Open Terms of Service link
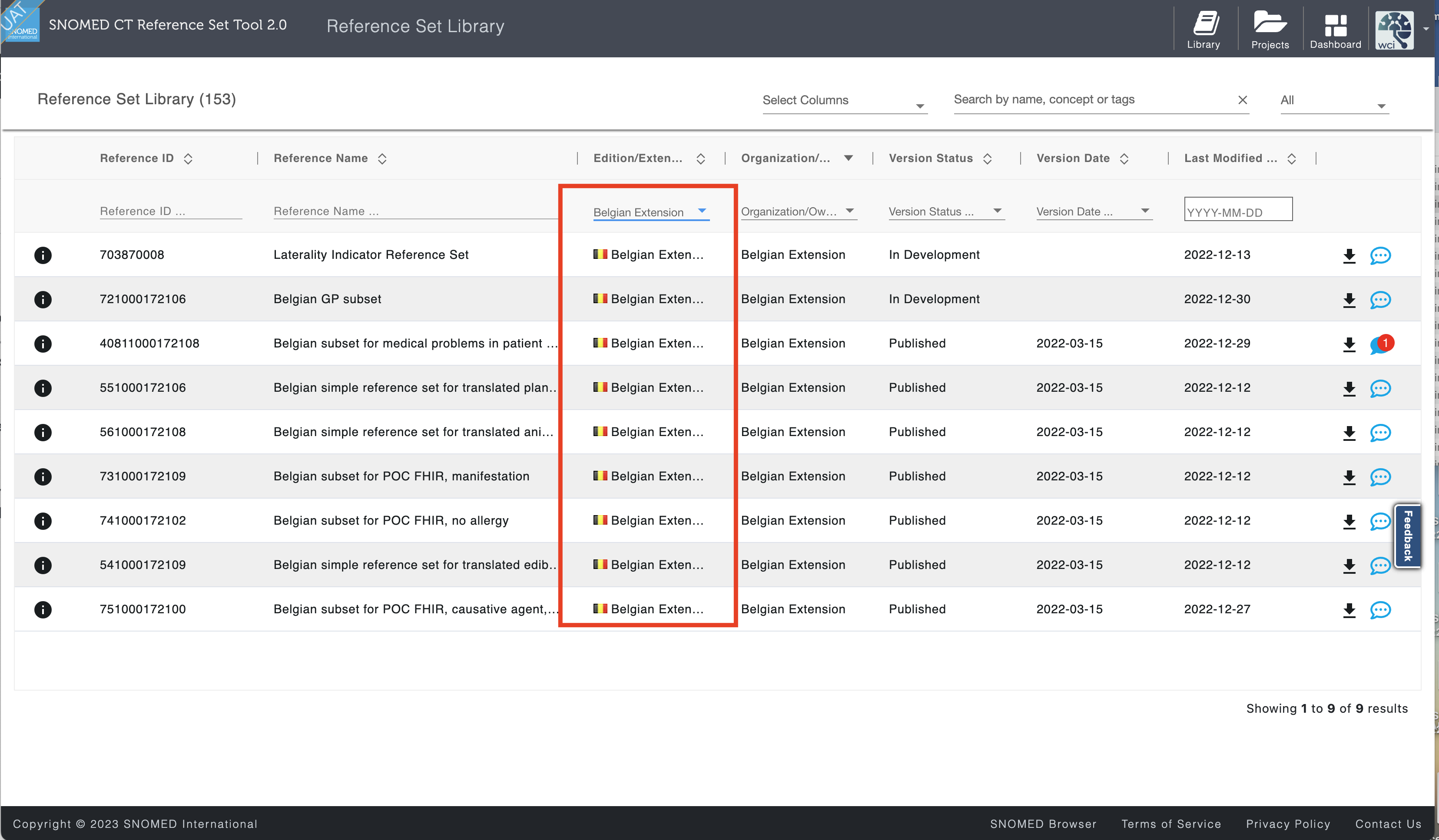The height and width of the screenshot is (840, 1439). click(x=1170, y=823)
